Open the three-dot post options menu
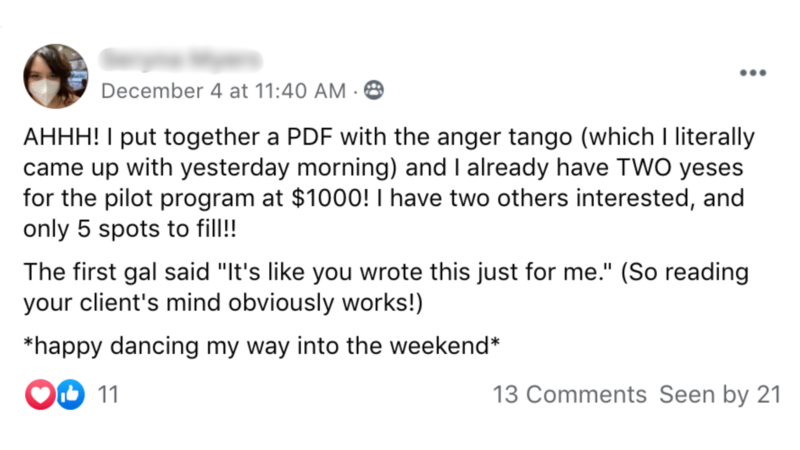The width and height of the screenshot is (800, 450). click(752, 73)
